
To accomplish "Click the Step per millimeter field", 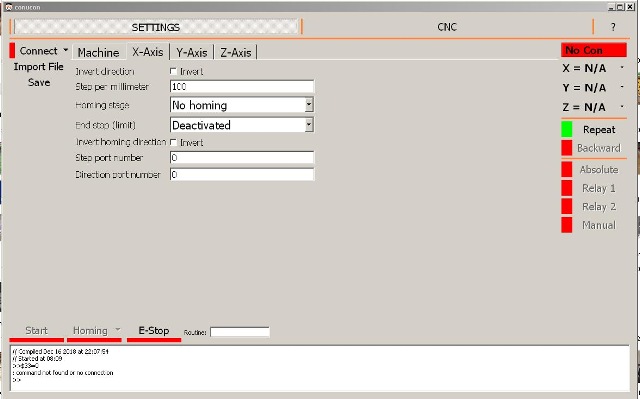I will [242, 86].
